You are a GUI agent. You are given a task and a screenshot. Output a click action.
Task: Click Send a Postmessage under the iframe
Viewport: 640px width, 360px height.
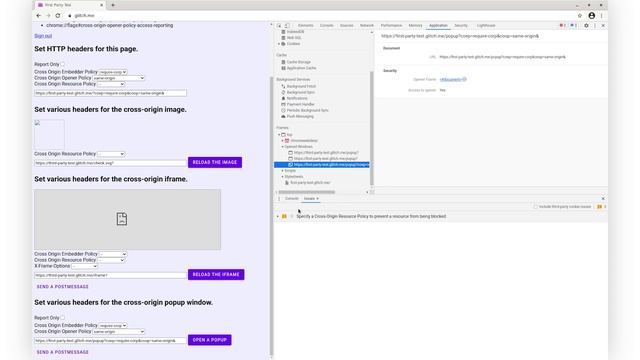[x=62, y=287]
